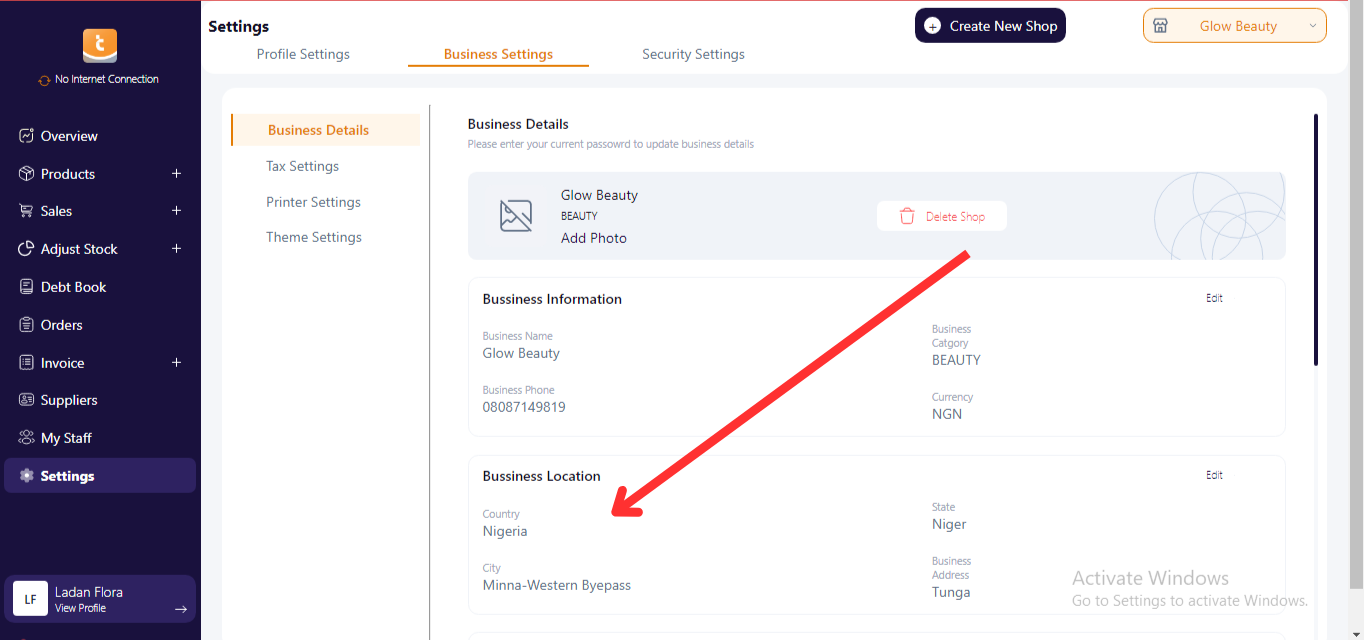Click the Sales cart icon

point(27,211)
